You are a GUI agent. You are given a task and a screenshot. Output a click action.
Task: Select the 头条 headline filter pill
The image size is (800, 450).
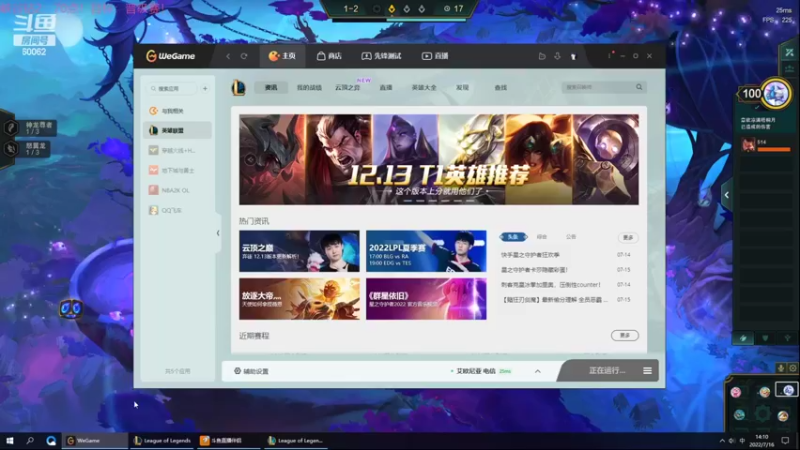click(x=513, y=237)
